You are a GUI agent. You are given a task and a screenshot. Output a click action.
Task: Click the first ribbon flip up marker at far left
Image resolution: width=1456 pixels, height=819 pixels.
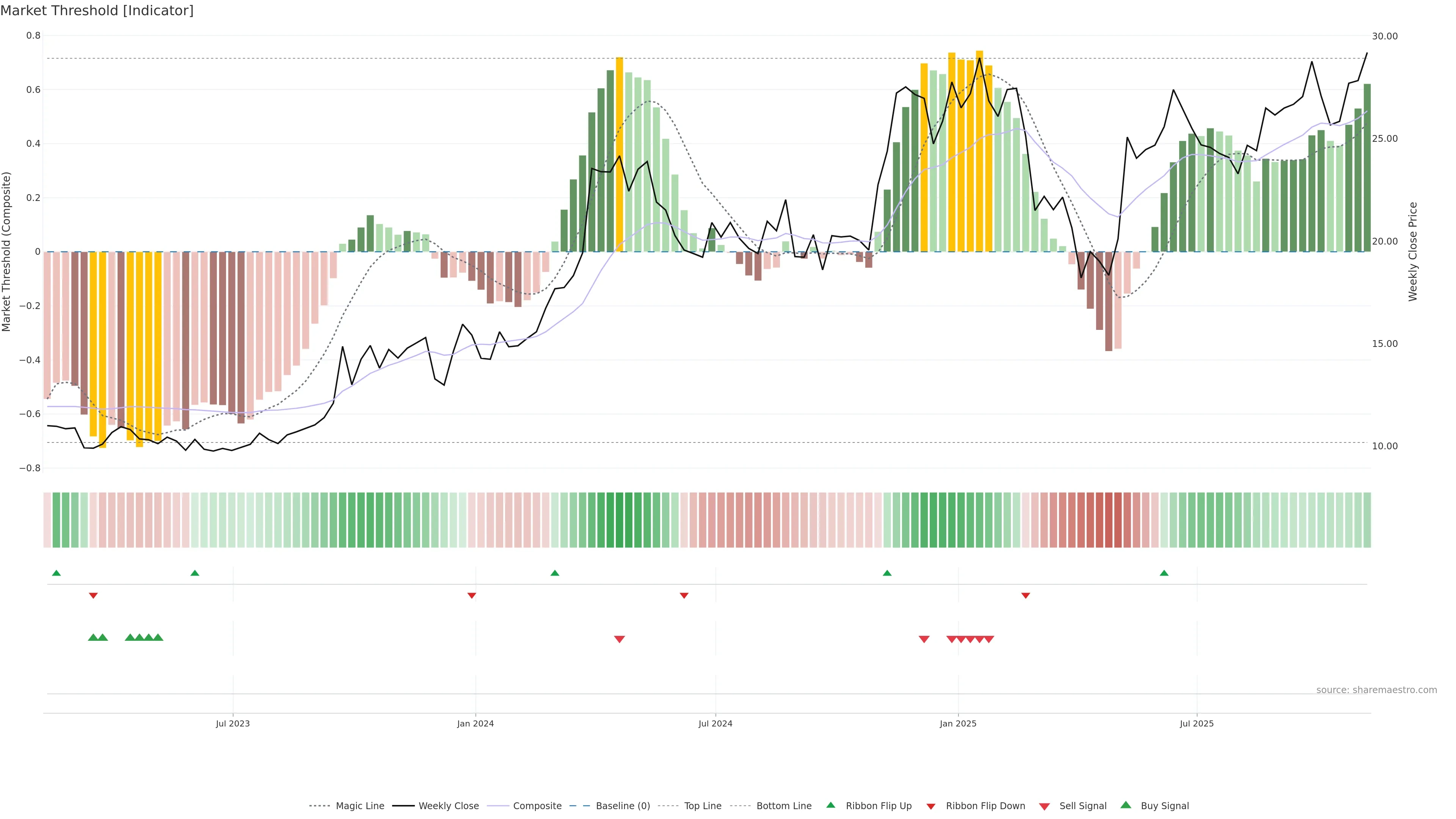(56, 573)
